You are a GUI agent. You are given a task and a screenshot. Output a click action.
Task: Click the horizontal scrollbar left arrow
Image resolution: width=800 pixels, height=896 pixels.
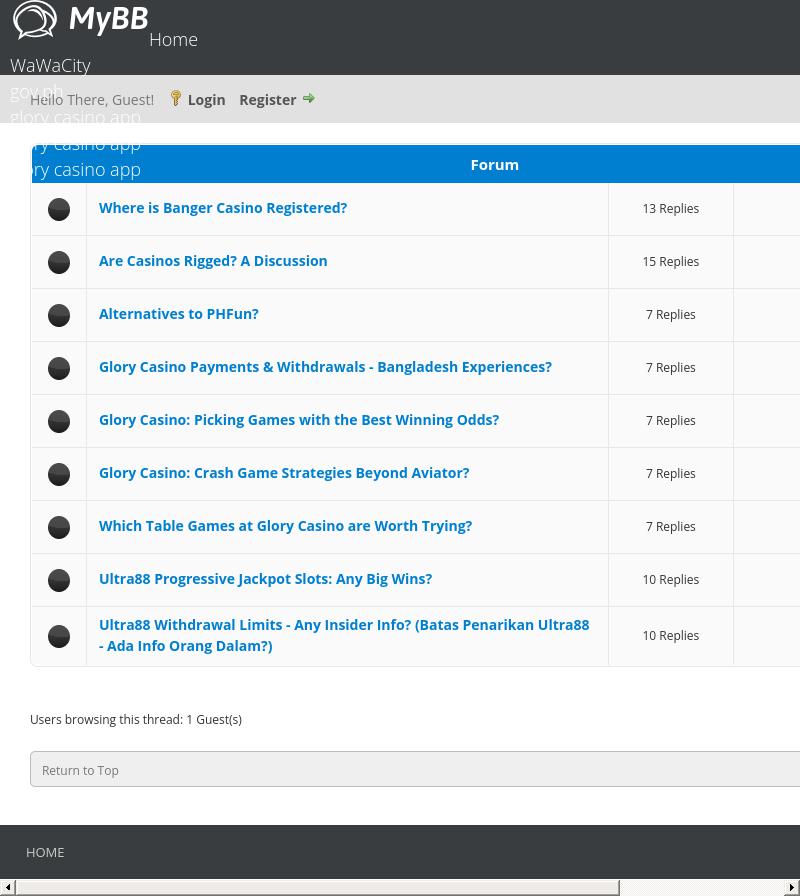pyautogui.click(x=8, y=887)
